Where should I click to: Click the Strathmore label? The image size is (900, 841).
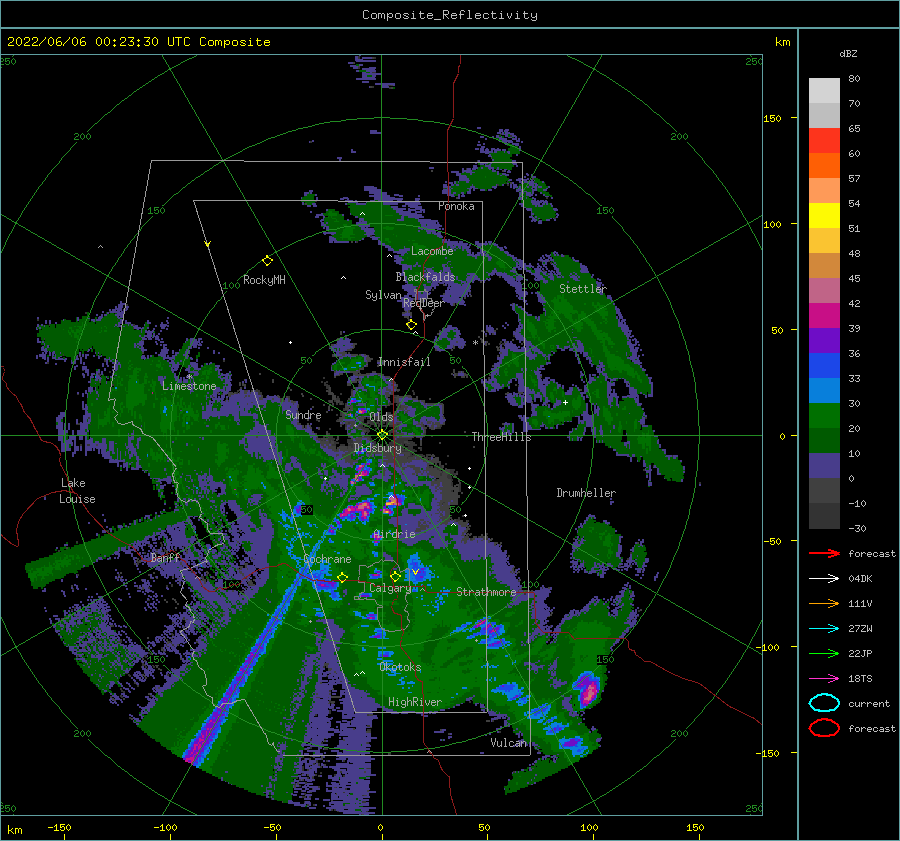[x=486, y=592]
